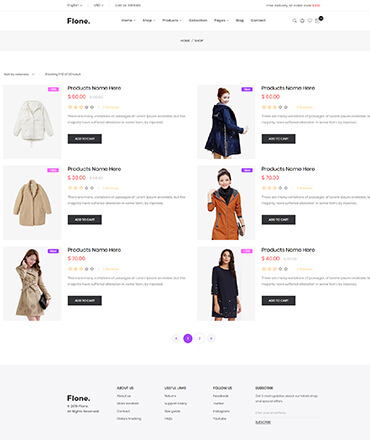Click the Flone logo in the footer
Screen dimensions: 370x440
tap(79, 398)
